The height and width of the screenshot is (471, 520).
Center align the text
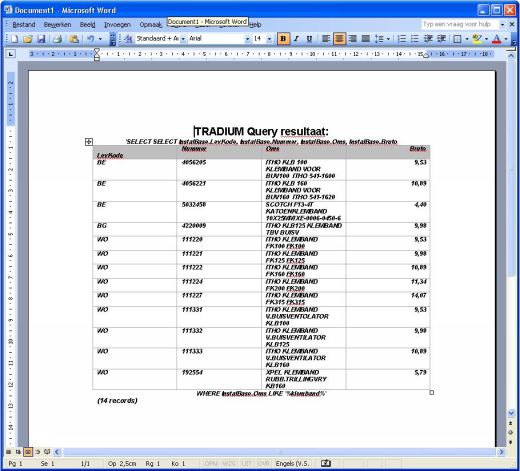[339, 39]
